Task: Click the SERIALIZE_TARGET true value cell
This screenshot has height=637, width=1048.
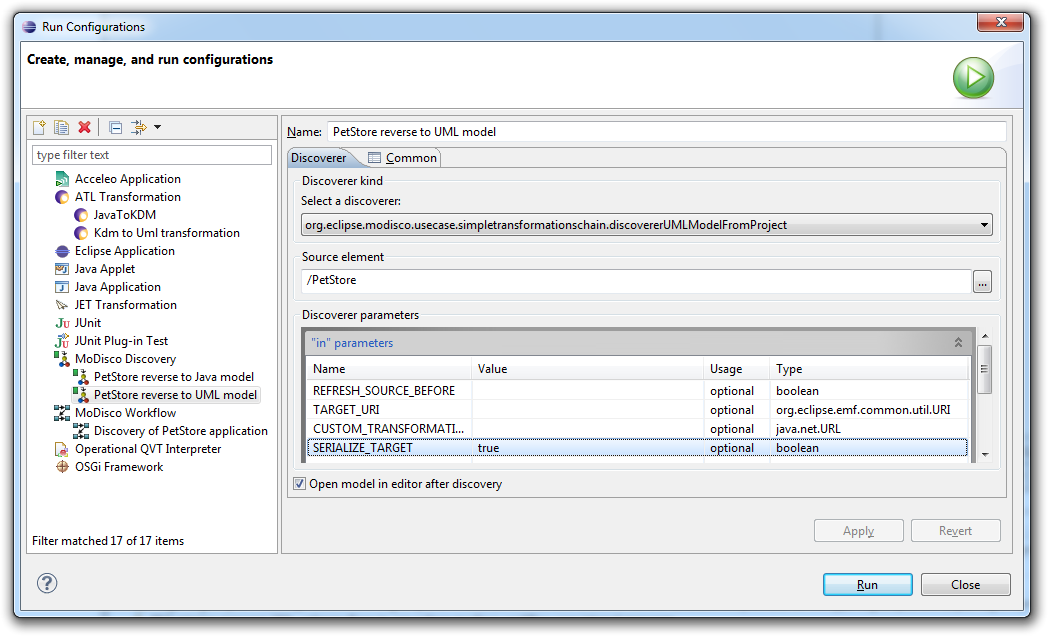Action: coord(587,448)
